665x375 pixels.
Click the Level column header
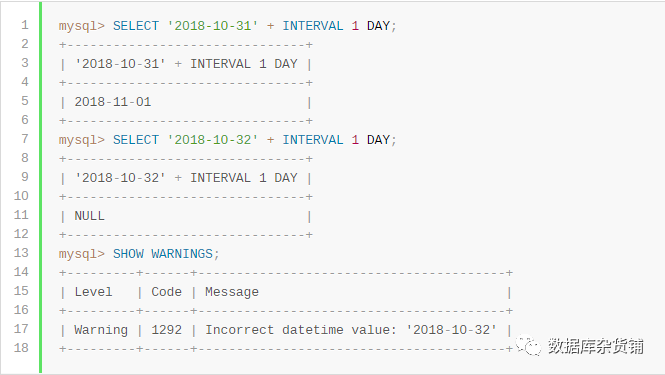click(93, 292)
